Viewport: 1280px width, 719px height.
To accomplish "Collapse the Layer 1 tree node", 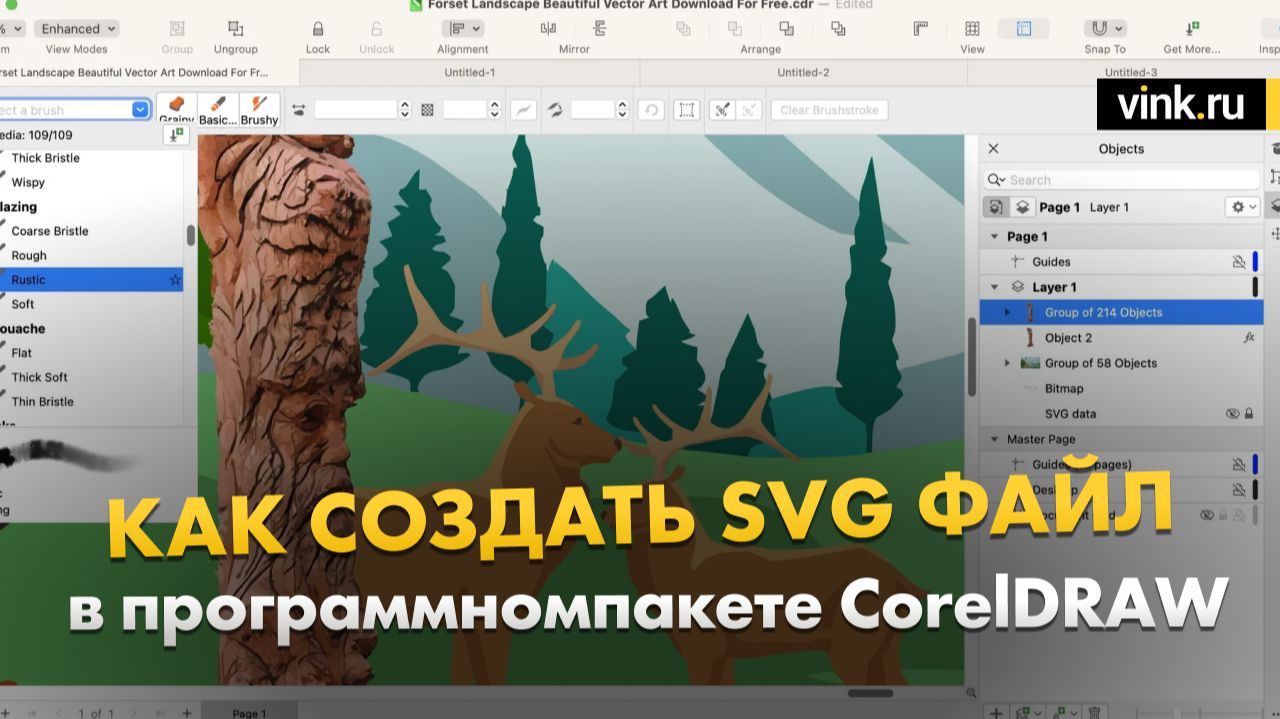I will click(994, 287).
